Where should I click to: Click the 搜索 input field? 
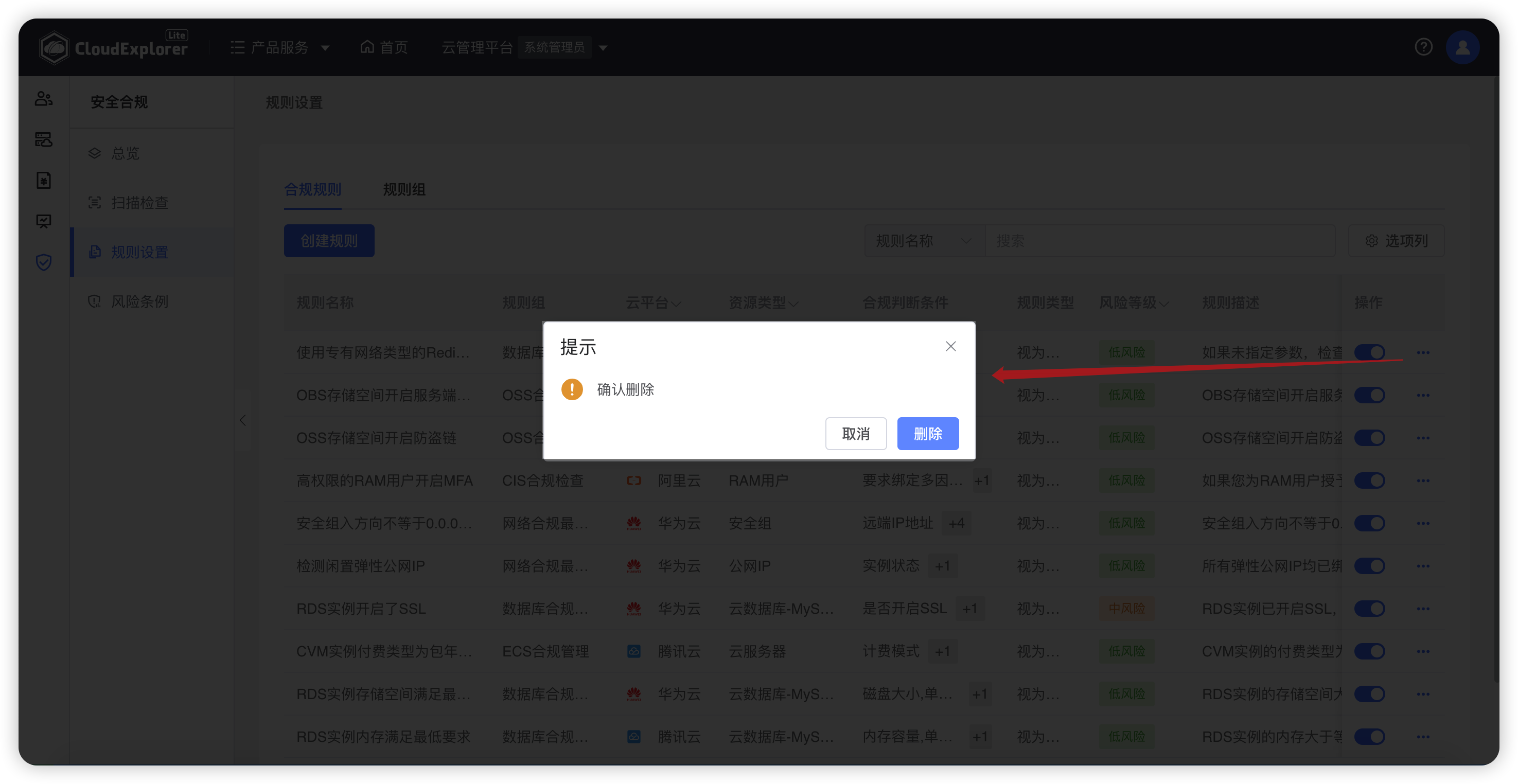(1160, 241)
